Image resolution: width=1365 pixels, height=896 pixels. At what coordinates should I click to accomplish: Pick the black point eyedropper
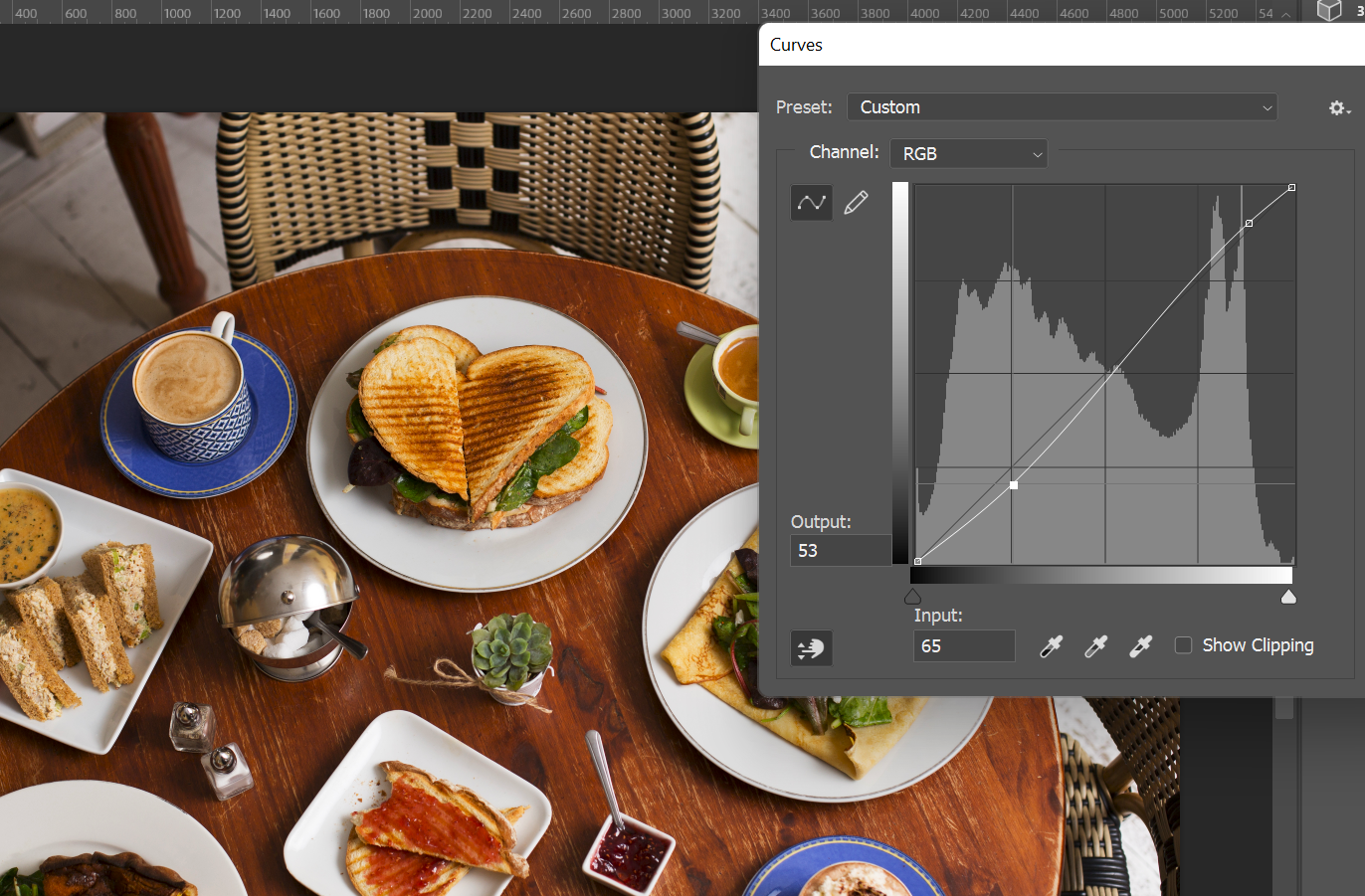coord(1051,646)
